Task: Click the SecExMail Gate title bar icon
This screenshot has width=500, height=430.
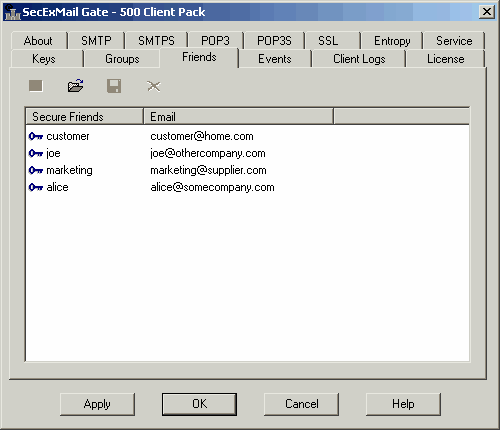Action: (12, 12)
